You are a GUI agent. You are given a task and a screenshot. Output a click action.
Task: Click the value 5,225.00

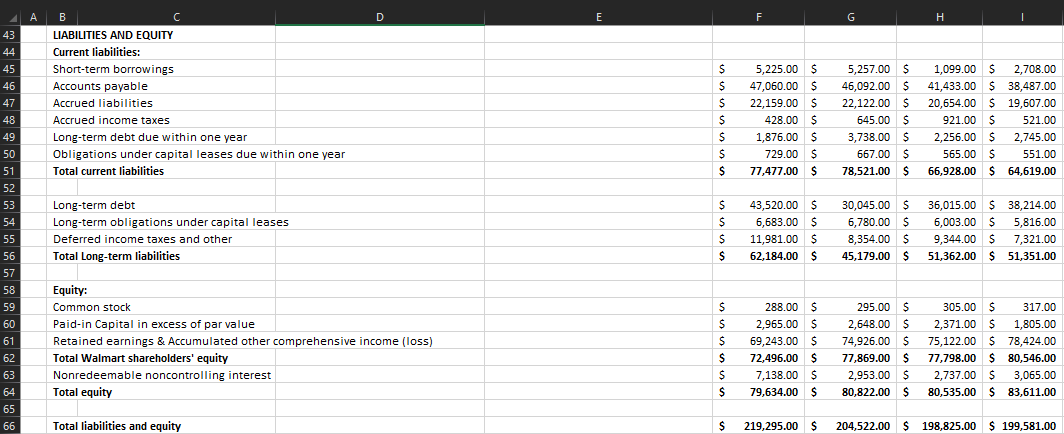(776, 69)
